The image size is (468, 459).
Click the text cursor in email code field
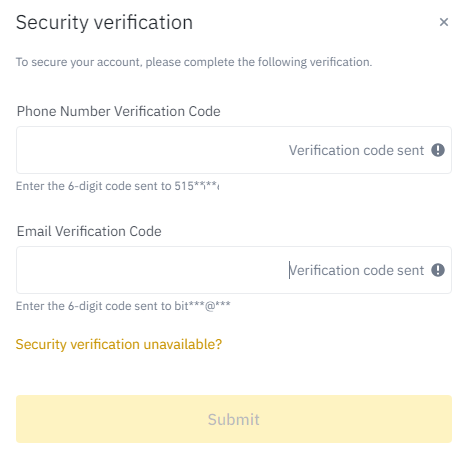coord(289,270)
